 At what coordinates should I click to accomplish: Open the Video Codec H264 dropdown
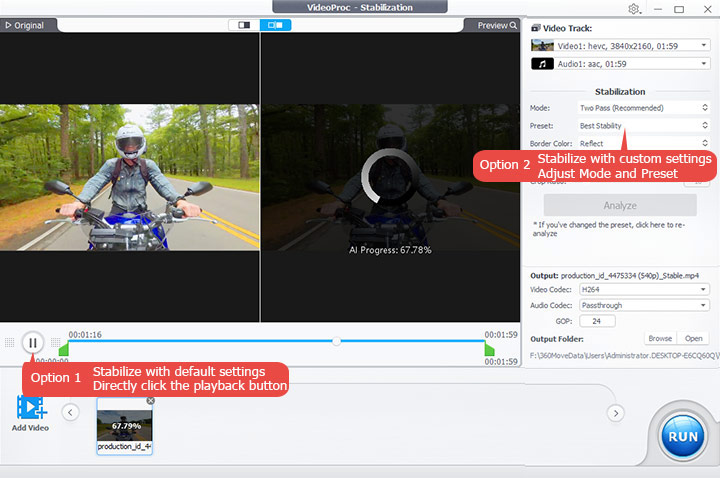pyautogui.click(x=643, y=289)
